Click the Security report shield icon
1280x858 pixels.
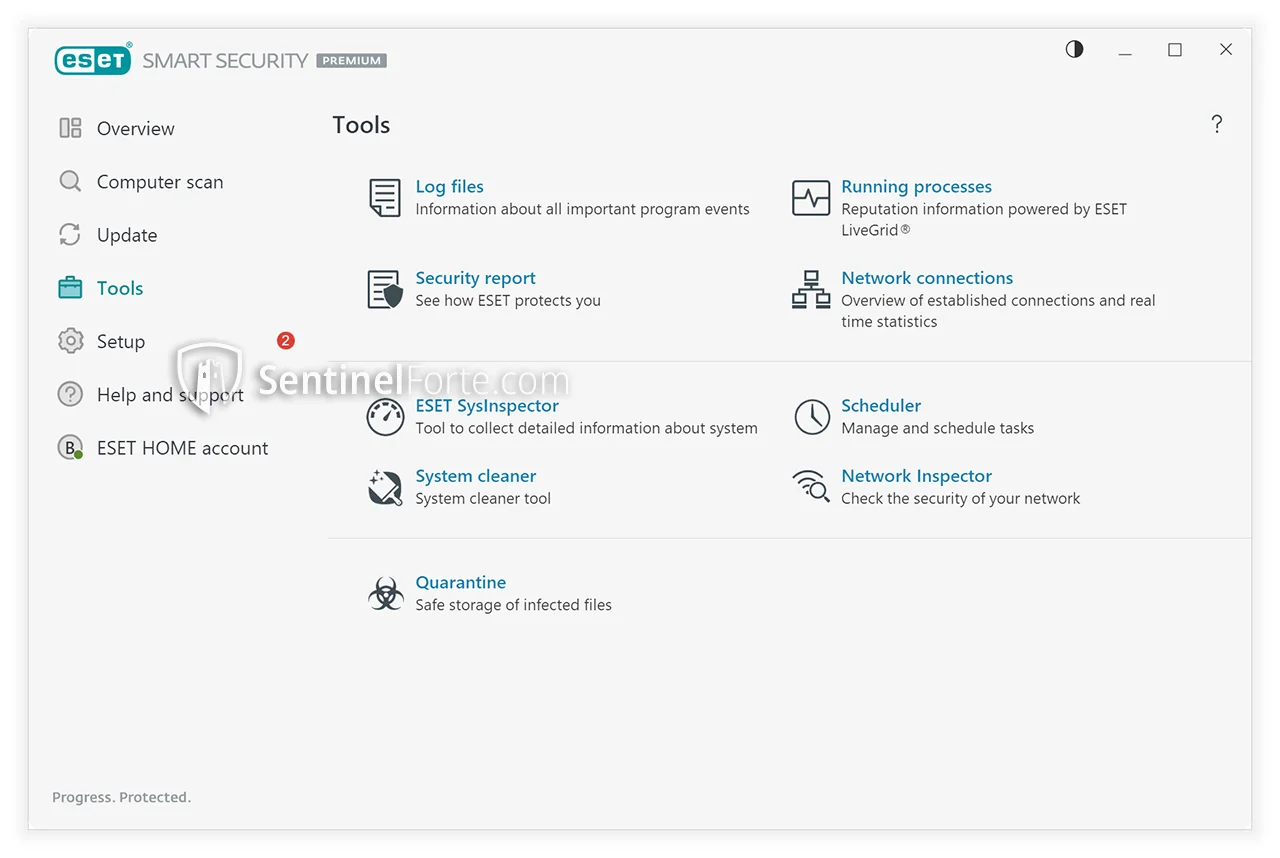pyautogui.click(x=385, y=289)
